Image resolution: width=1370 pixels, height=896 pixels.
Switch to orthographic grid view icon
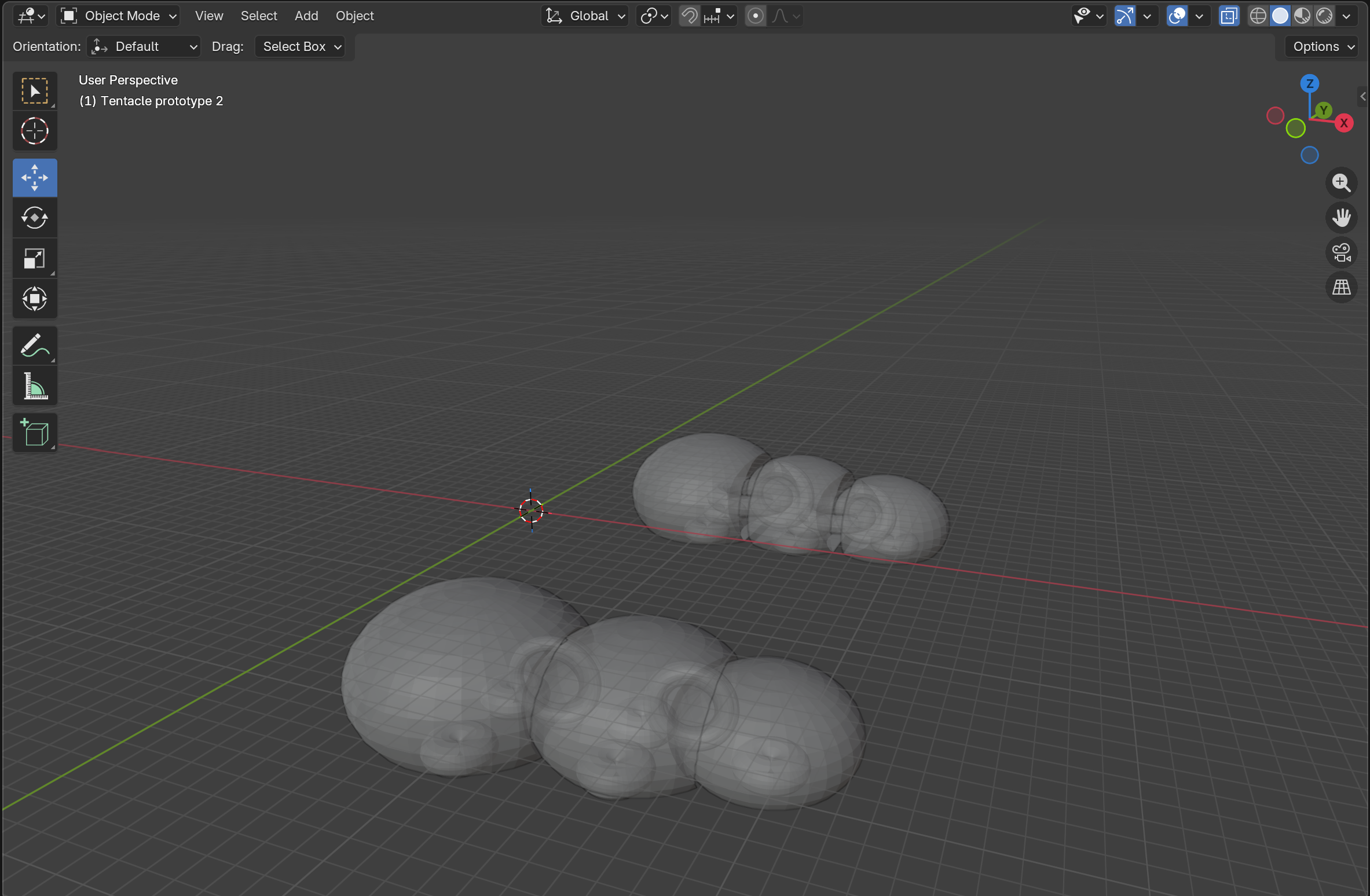1341,287
